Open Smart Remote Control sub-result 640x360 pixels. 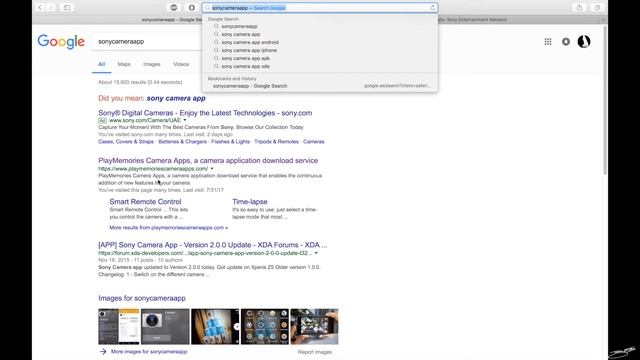tap(145, 202)
